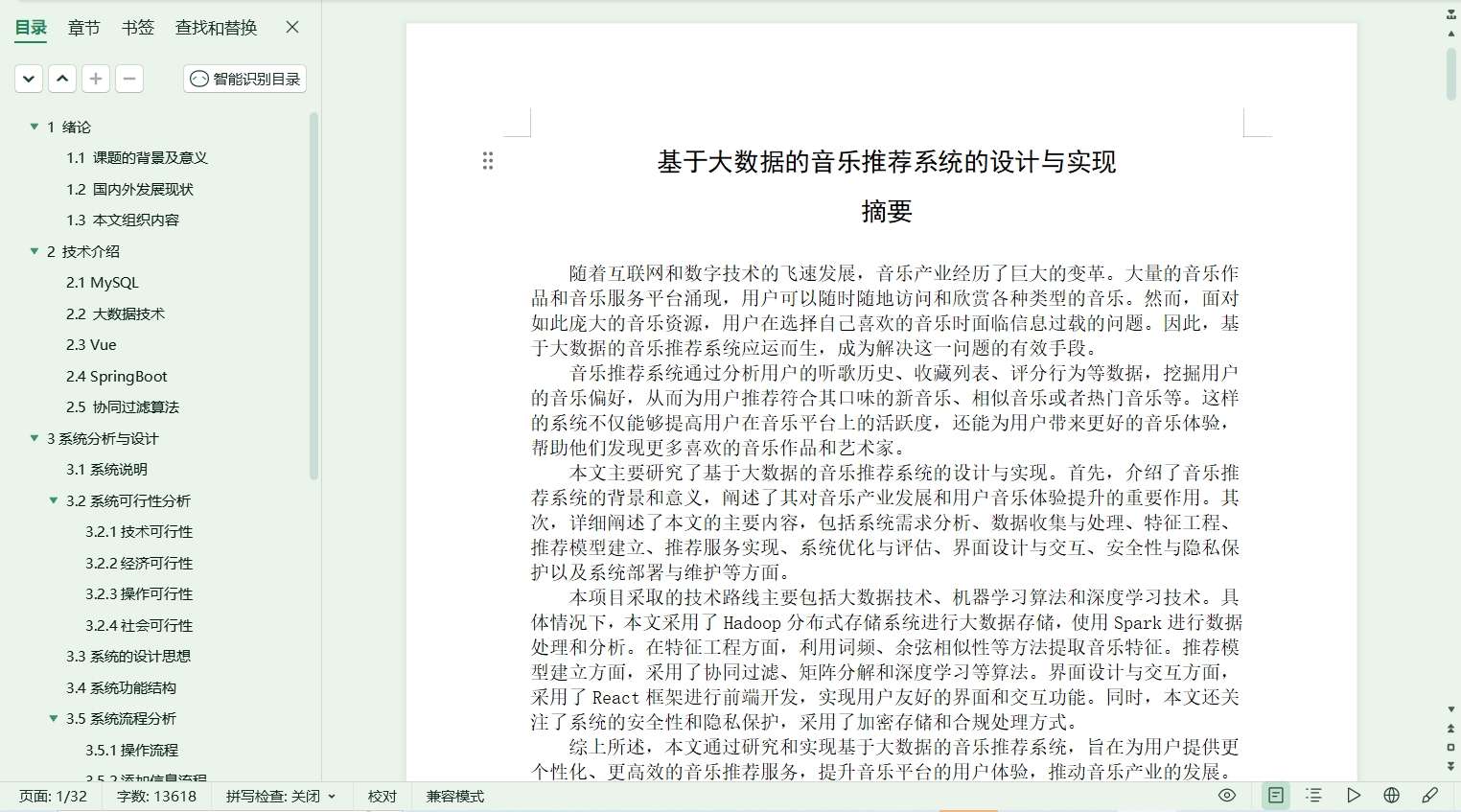This screenshot has height=812, width=1461.
Task: Open the 拼写检查: 关闭 dropdown
Action: pos(281,797)
